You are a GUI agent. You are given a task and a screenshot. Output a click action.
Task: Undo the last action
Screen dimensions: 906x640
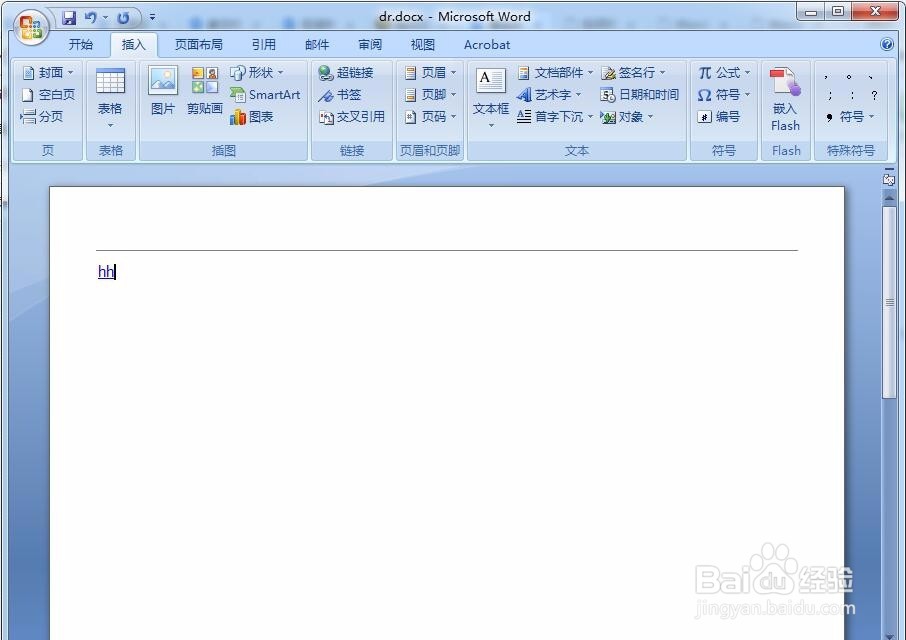click(90, 18)
